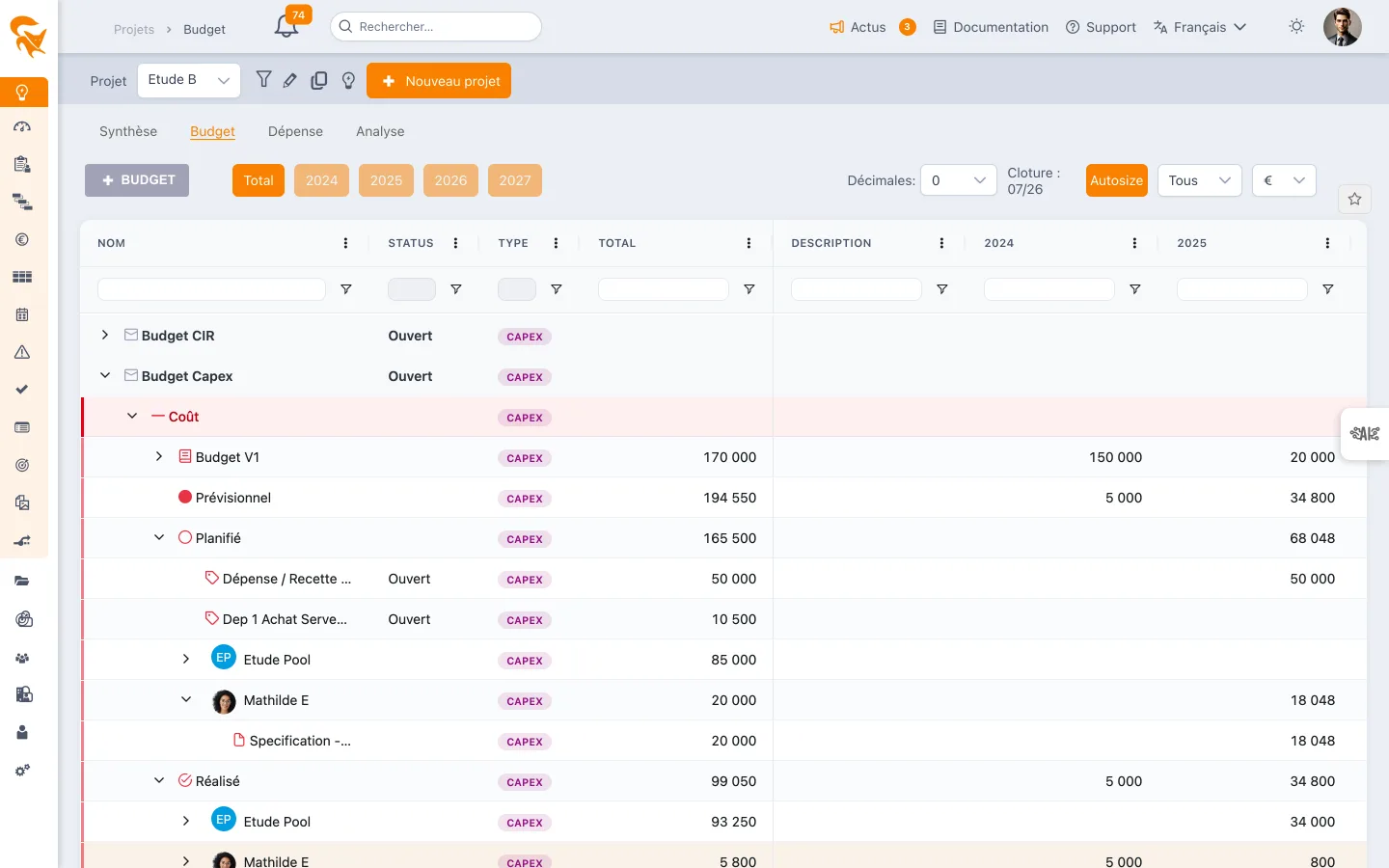Click the 2024 column filter funnel
This screenshot has width=1389, height=868.
tap(1135, 289)
